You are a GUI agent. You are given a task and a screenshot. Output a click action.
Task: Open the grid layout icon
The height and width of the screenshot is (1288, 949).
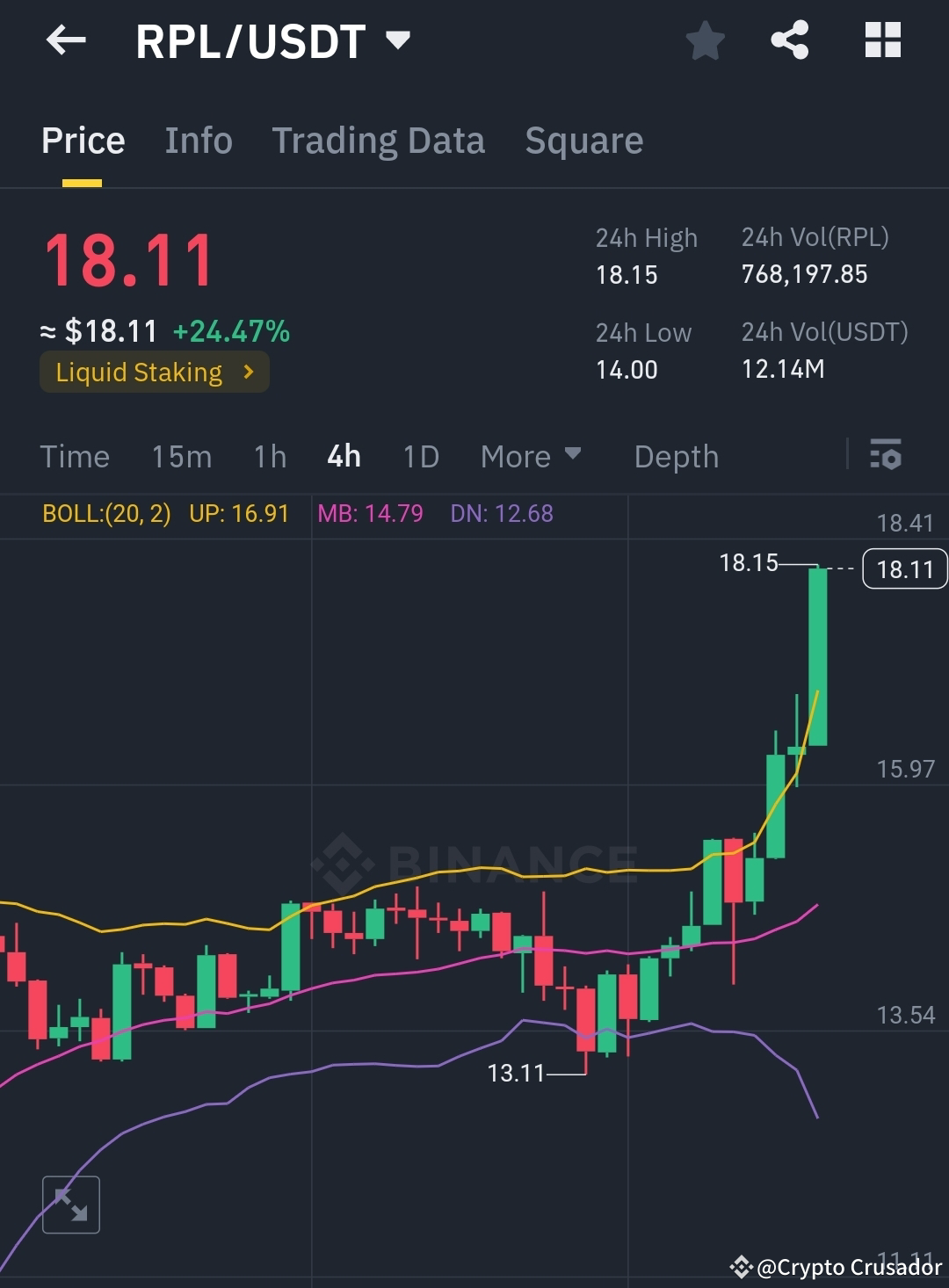tap(881, 39)
